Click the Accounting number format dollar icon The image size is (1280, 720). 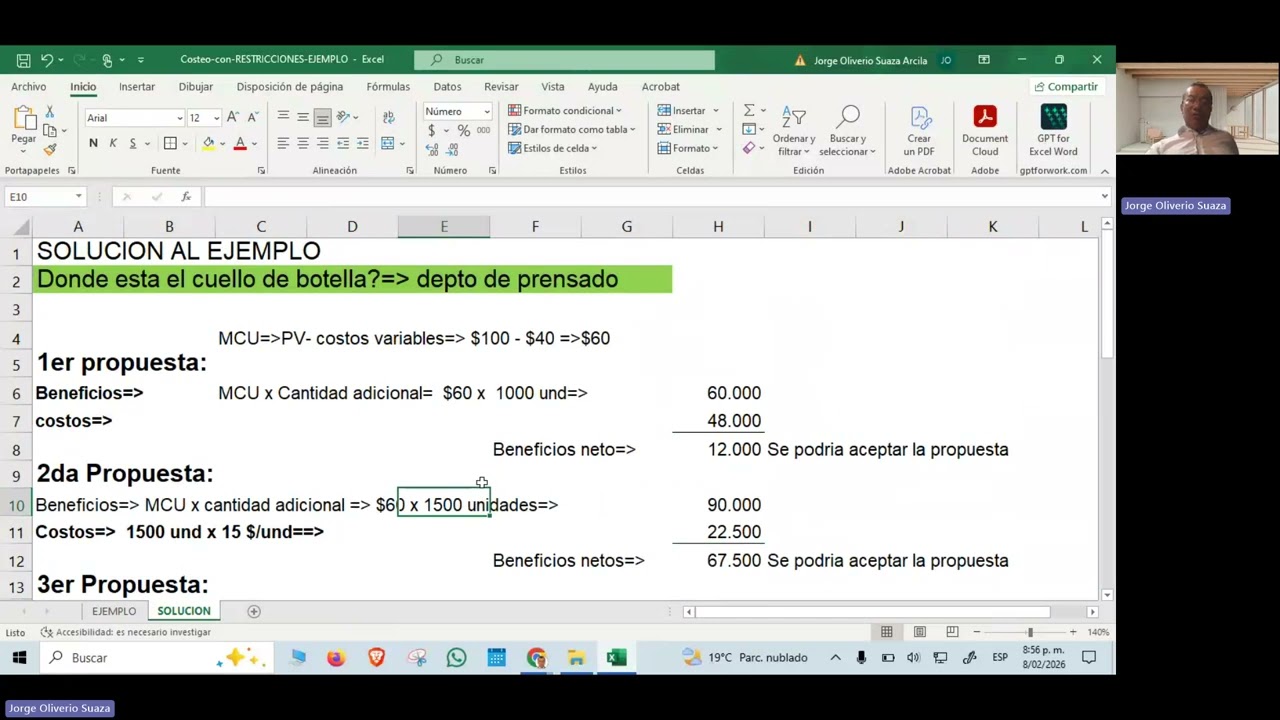tap(432, 131)
